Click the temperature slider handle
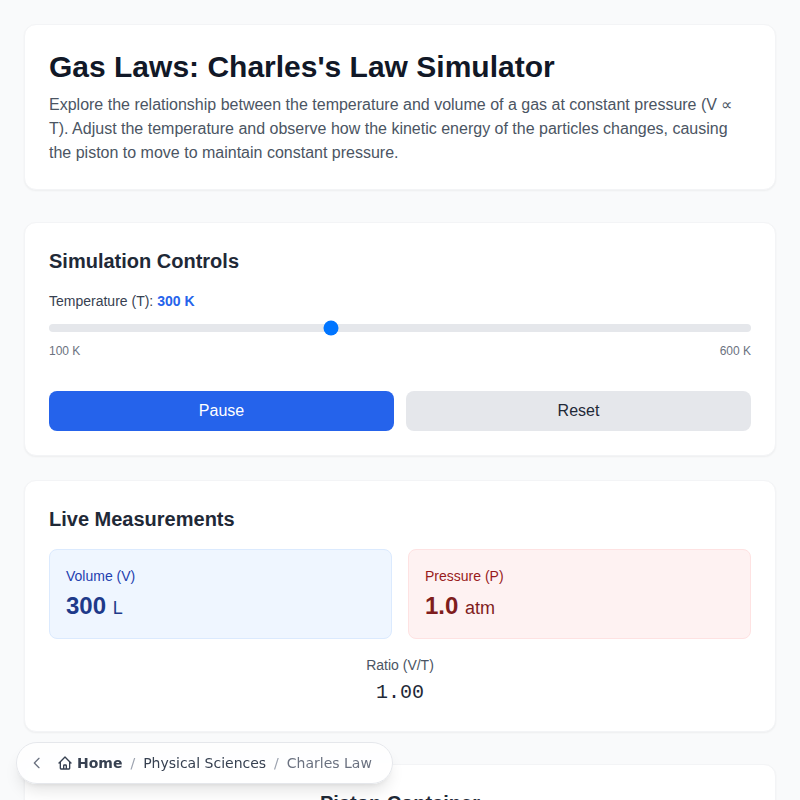Screen dimensions: 800x800 click(x=331, y=327)
